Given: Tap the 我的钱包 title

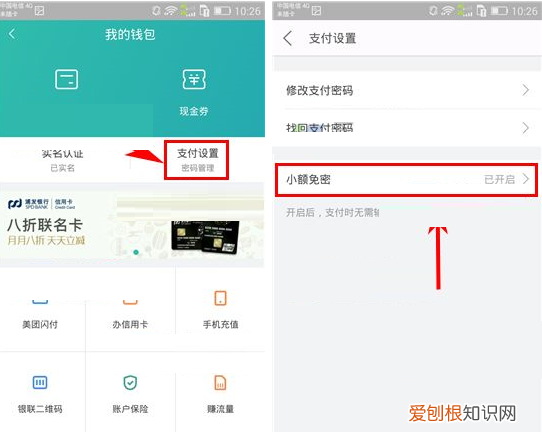Looking at the screenshot, I should coord(130,34).
